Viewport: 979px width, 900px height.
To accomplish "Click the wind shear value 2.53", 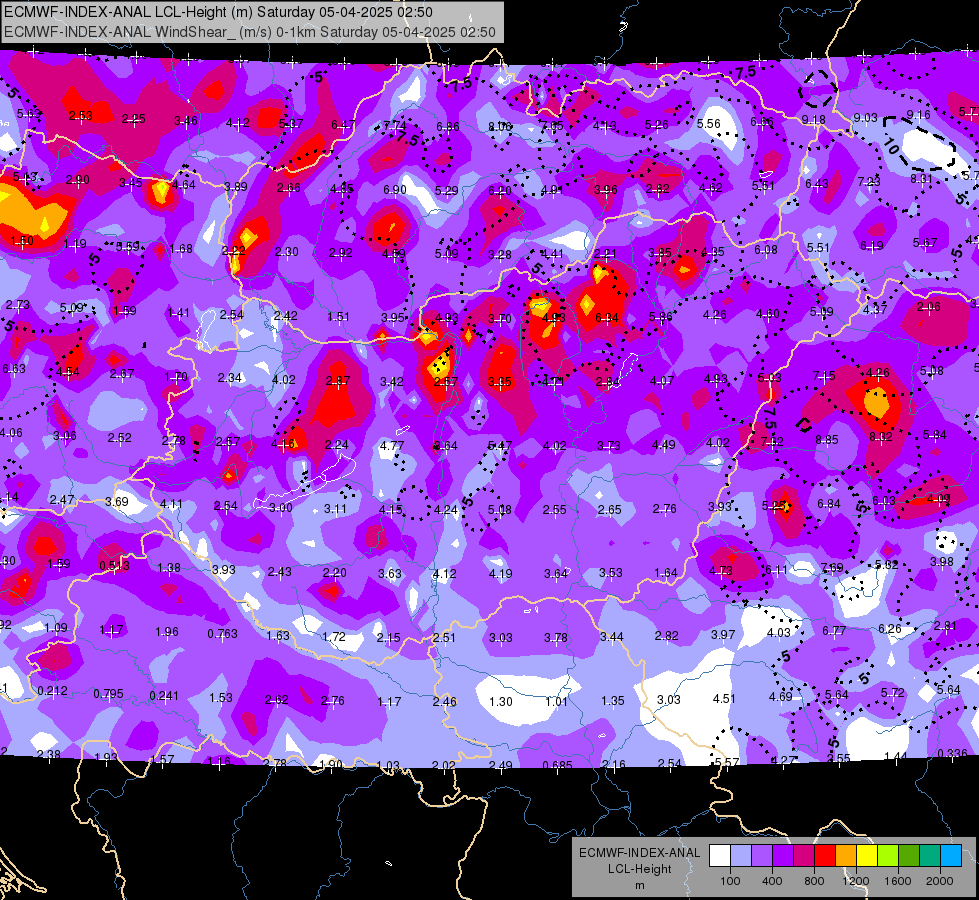I will coord(81,116).
